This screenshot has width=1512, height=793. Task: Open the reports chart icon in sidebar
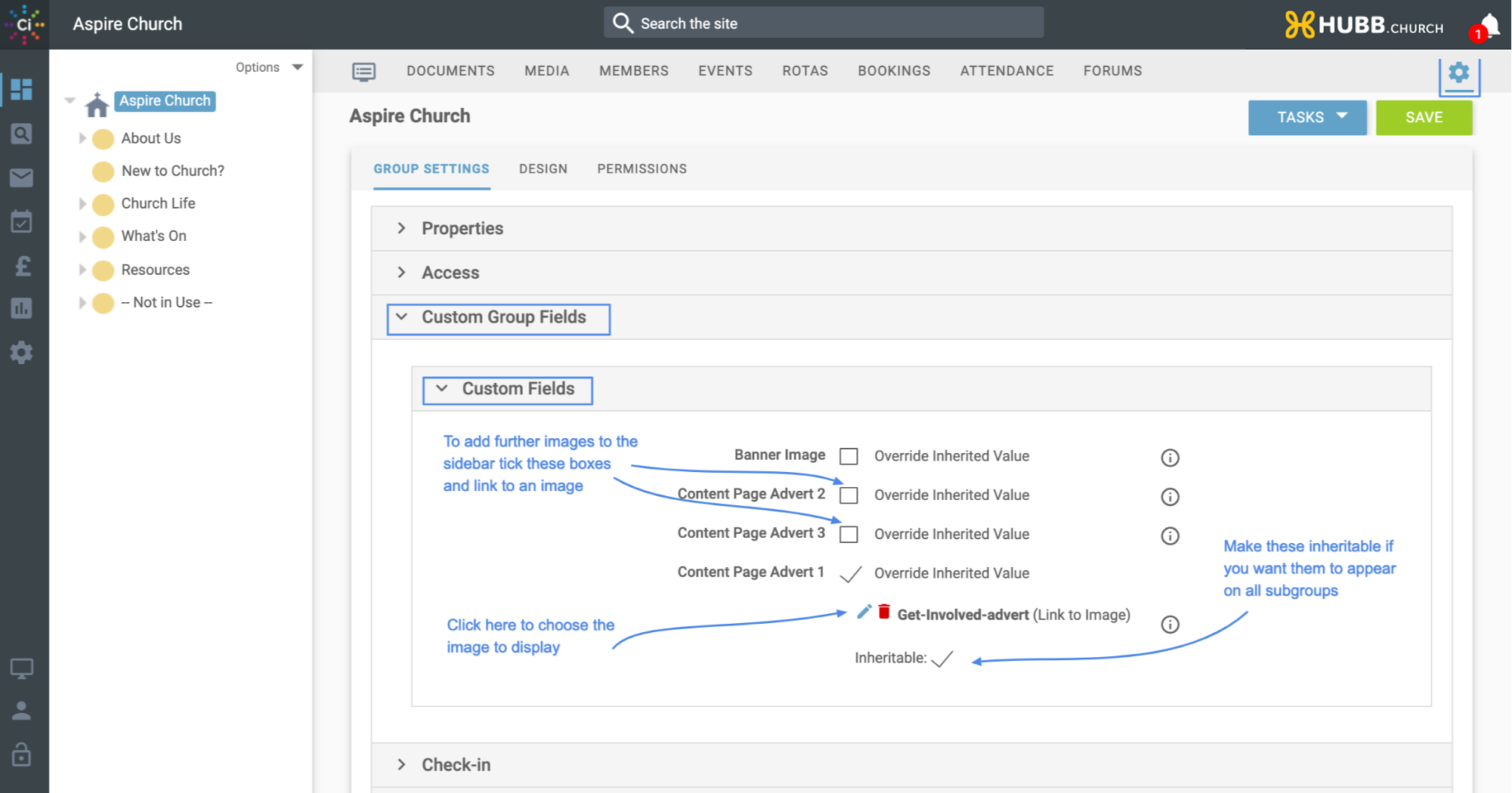coord(21,308)
